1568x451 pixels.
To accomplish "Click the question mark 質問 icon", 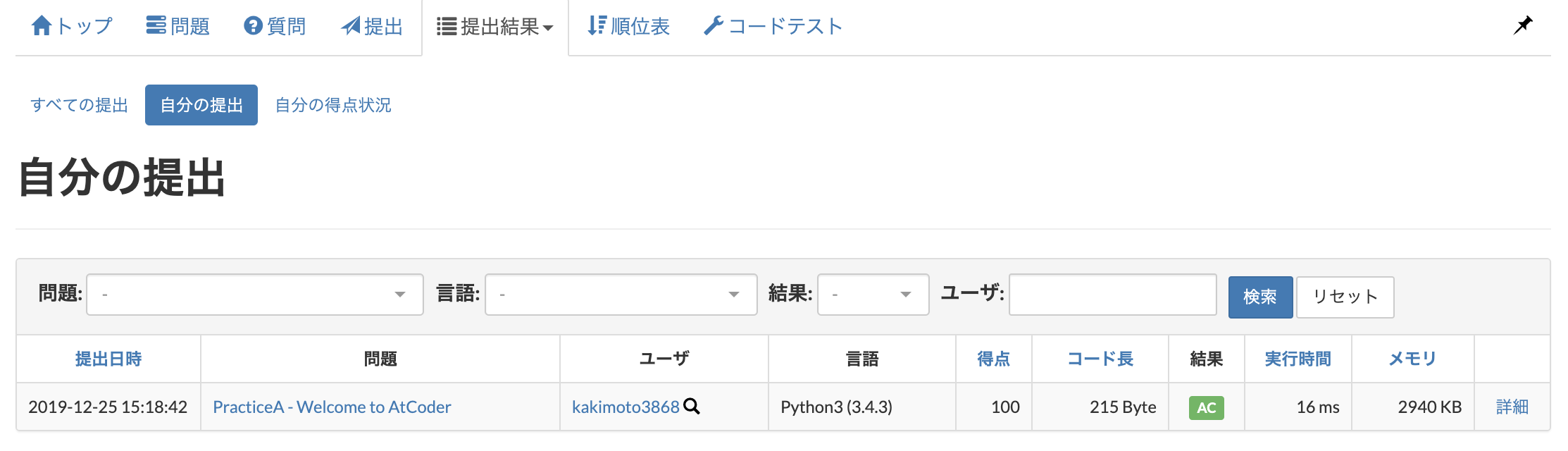I will [253, 26].
